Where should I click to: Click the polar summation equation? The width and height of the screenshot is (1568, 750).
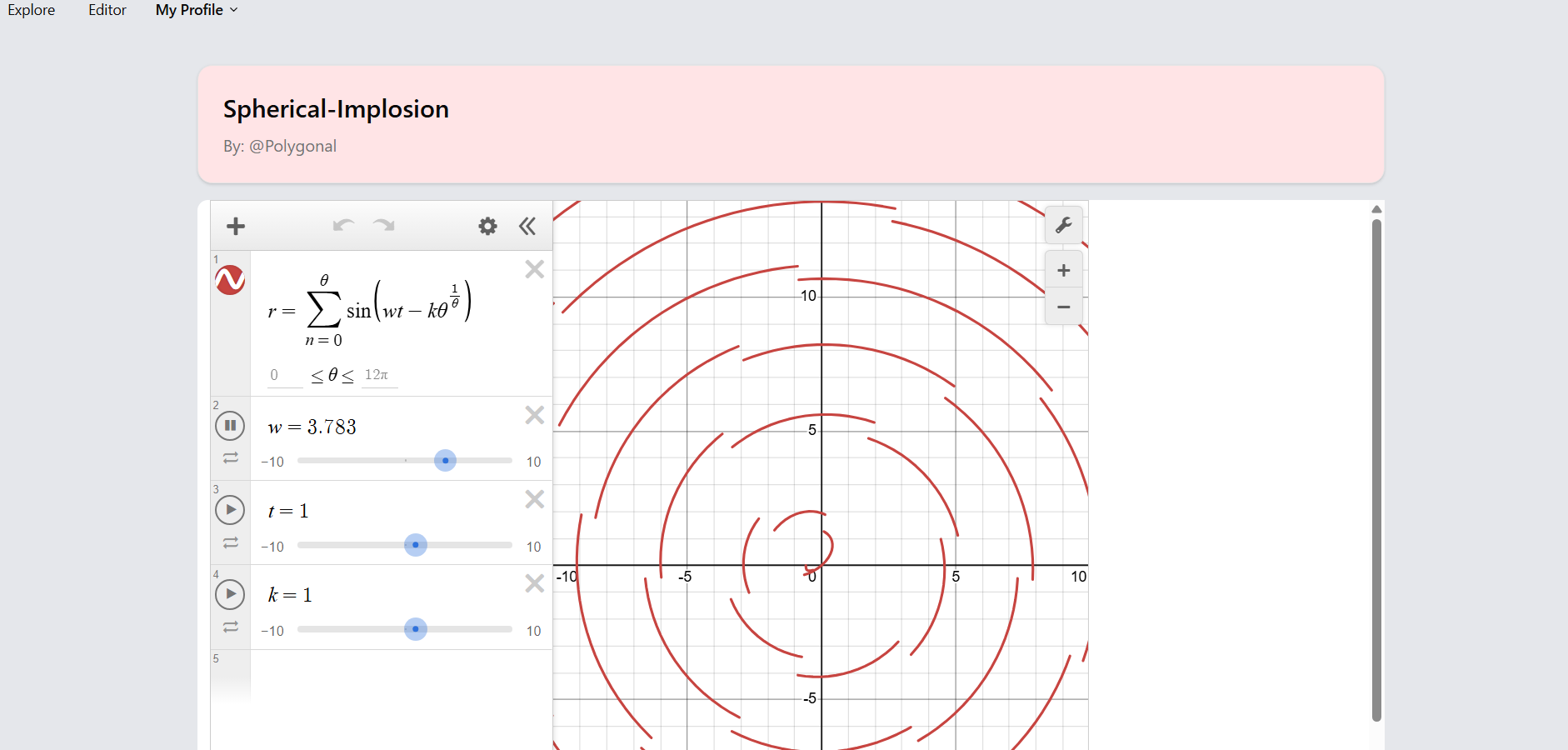point(370,310)
